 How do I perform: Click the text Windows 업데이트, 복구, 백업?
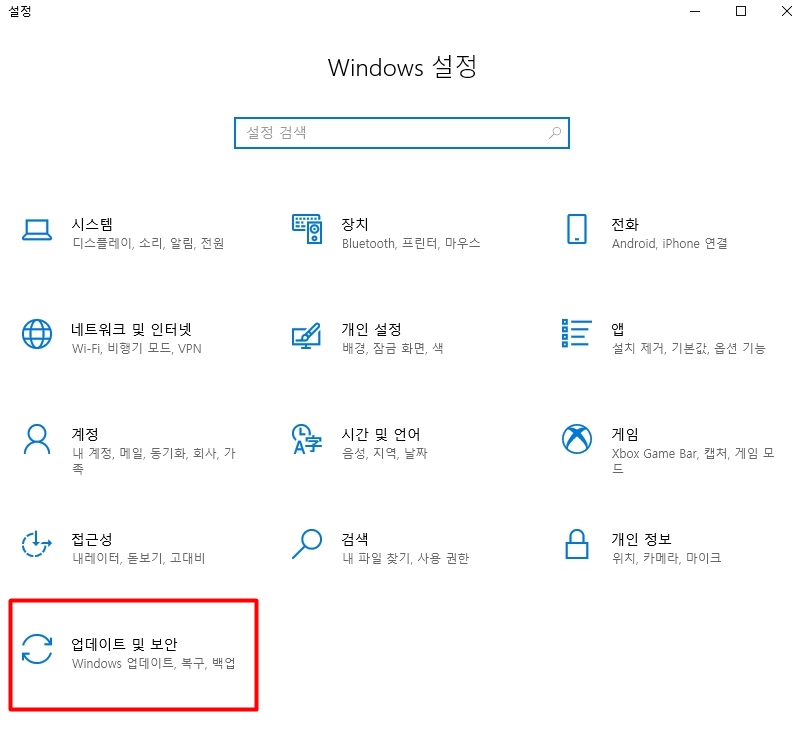coord(154,663)
